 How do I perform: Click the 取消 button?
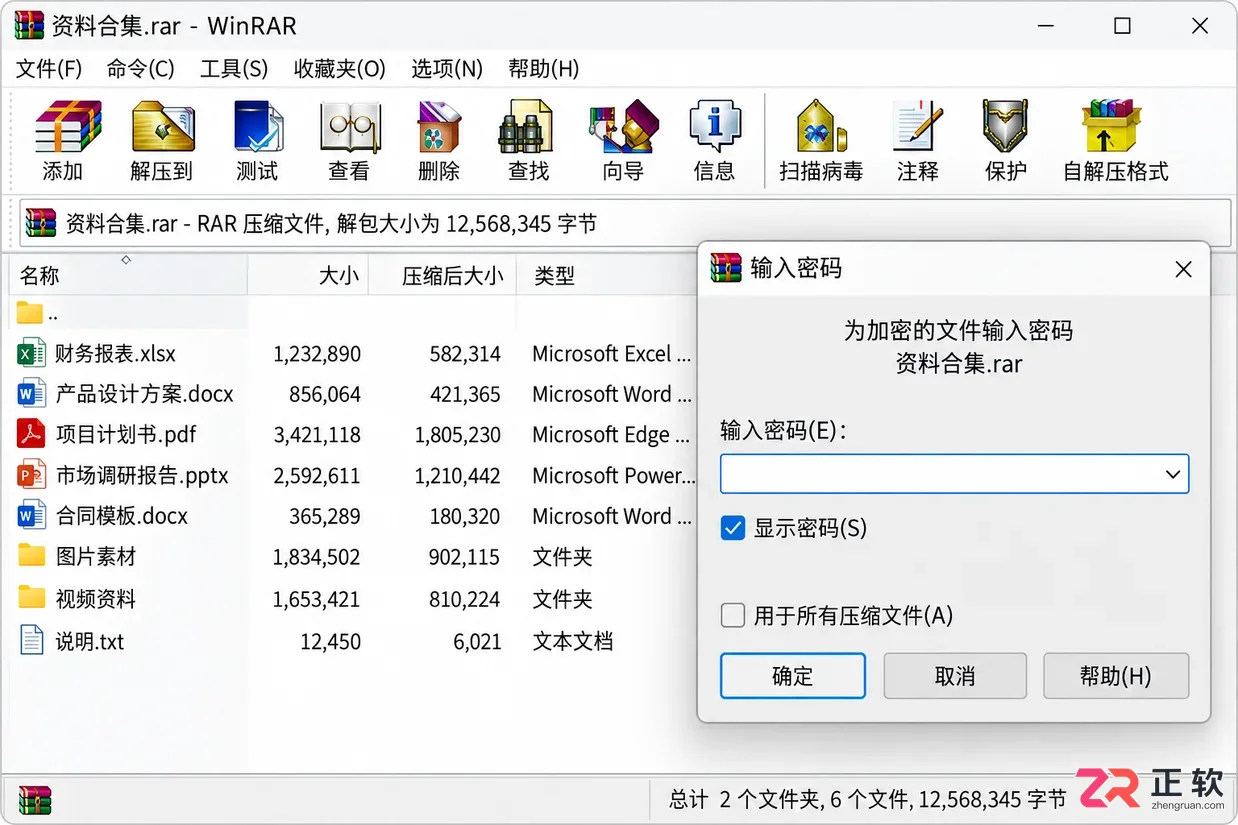tap(955, 676)
